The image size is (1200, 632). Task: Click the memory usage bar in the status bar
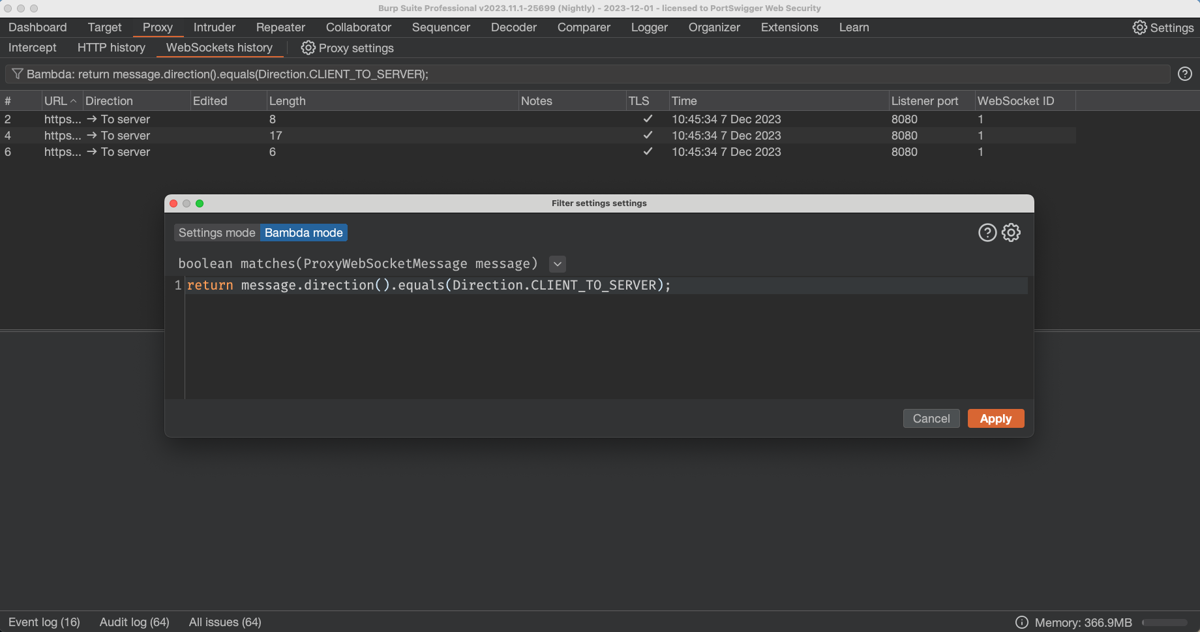pos(1166,622)
